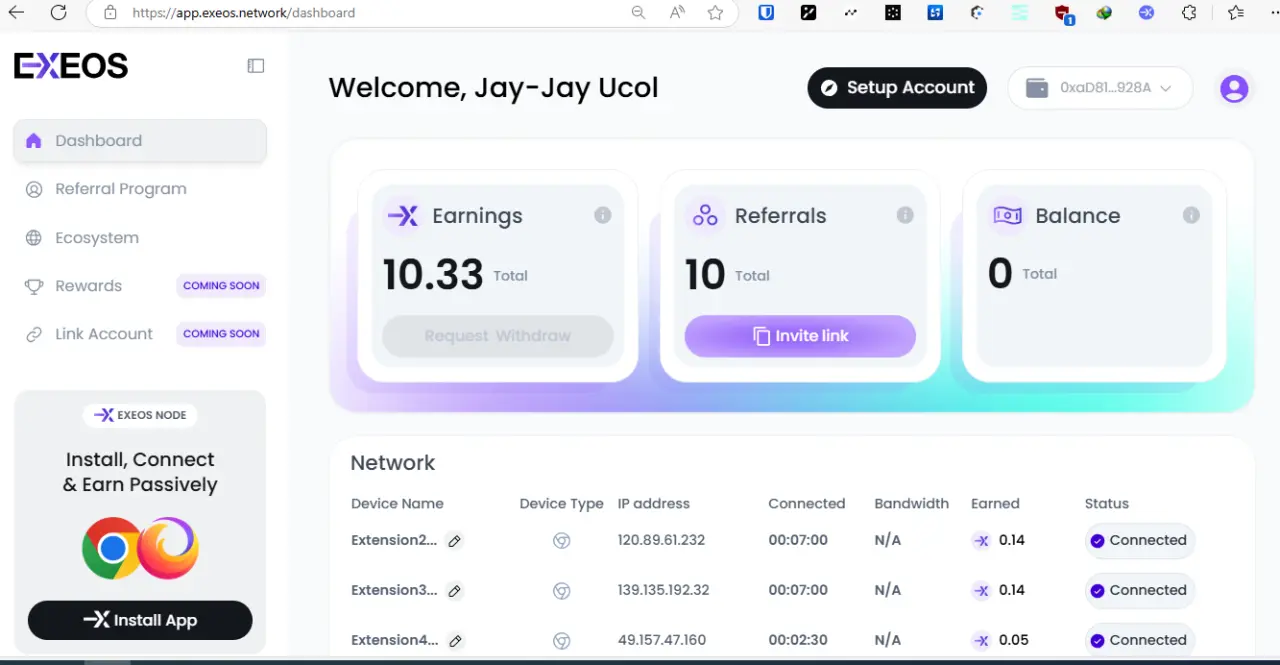This screenshot has height=665, width=1280.
Task: Add page to favorites star icon
Action: pyautogui.click(x=715, y=13)
